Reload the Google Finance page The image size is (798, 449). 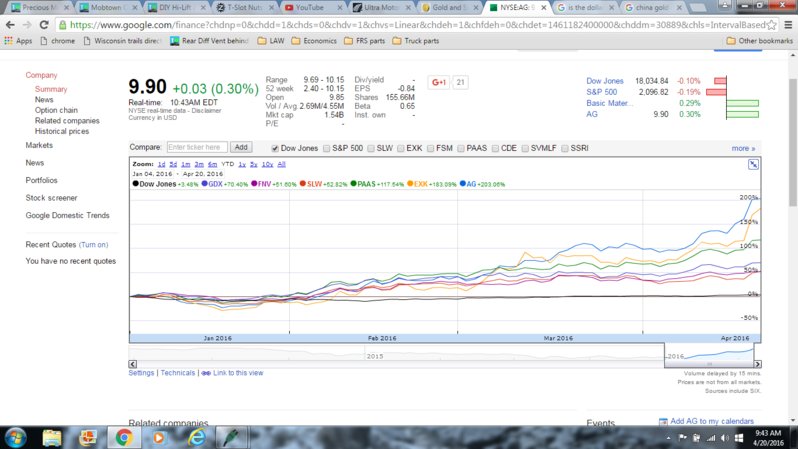tap(44, 24)
